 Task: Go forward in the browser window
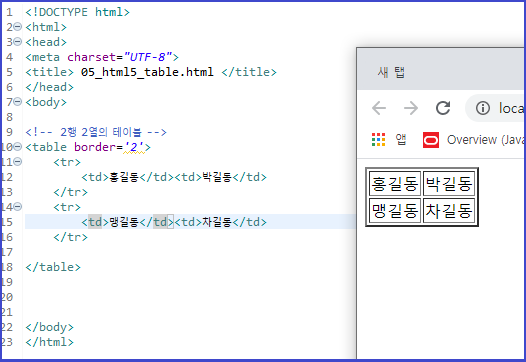tap(411, 108)
